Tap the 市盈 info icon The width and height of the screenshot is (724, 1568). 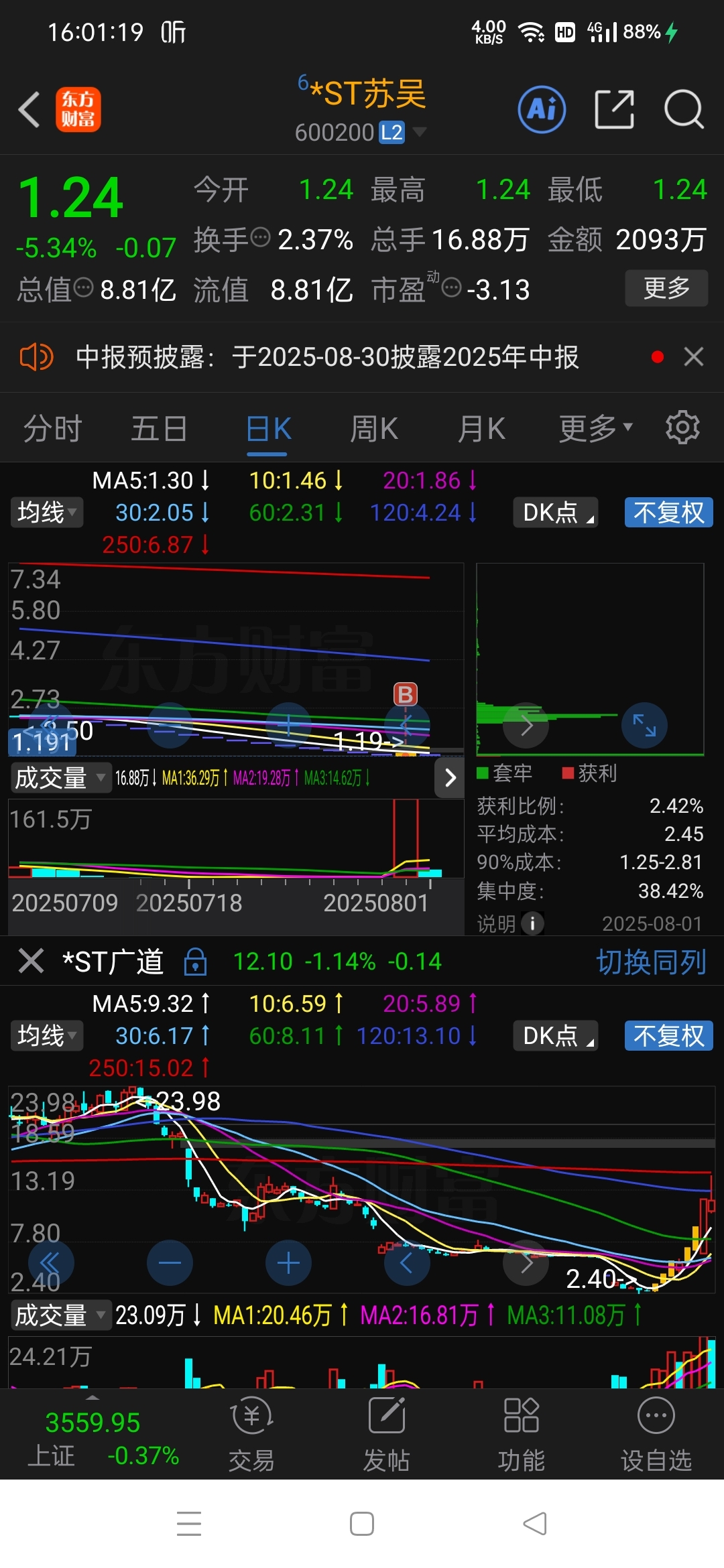(x=452, y=287)
